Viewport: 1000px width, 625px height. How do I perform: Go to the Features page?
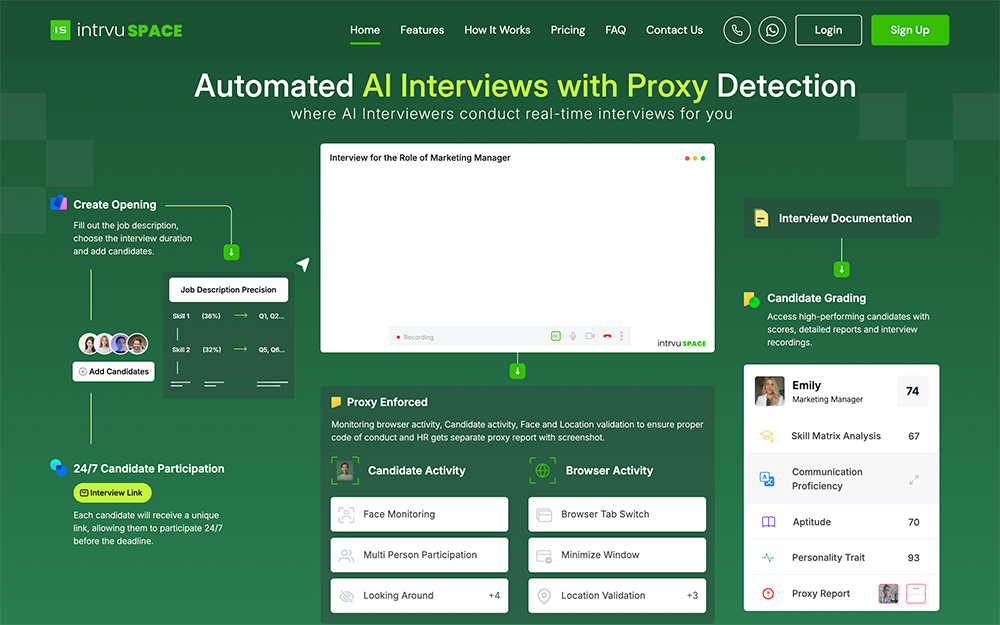pos(422,30)
